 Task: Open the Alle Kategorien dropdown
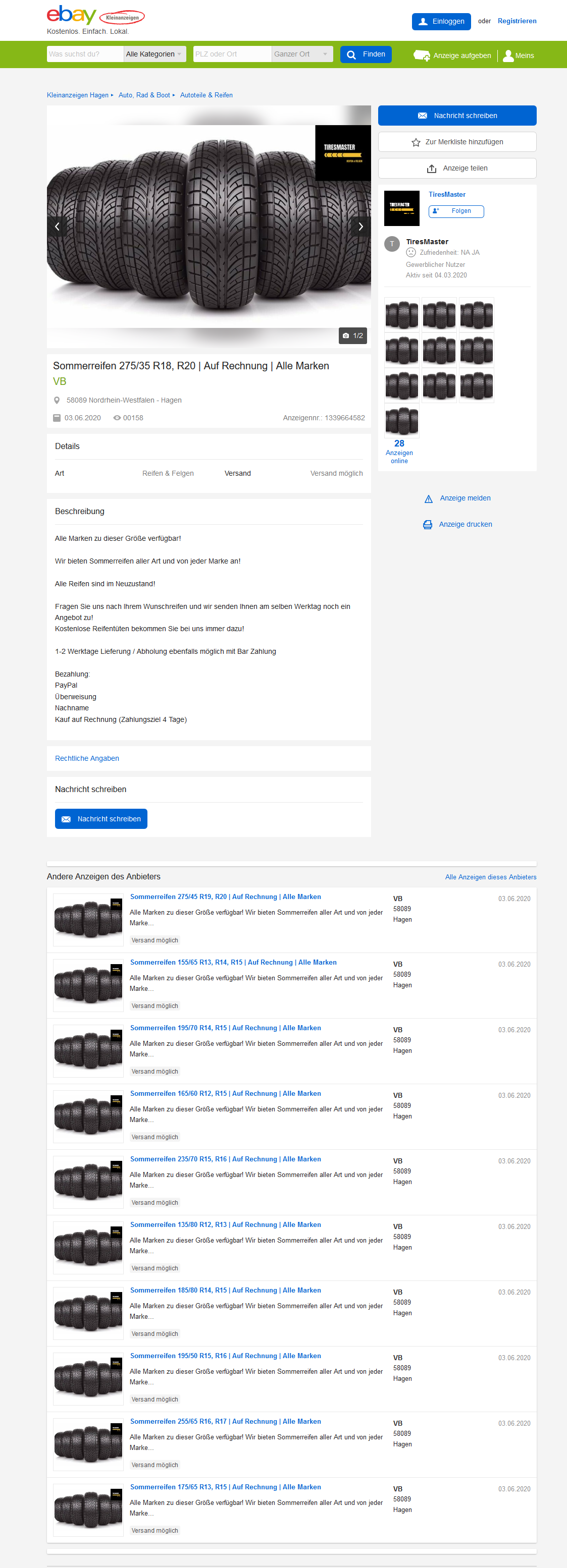pyautogui.click(x=154, y=54)
